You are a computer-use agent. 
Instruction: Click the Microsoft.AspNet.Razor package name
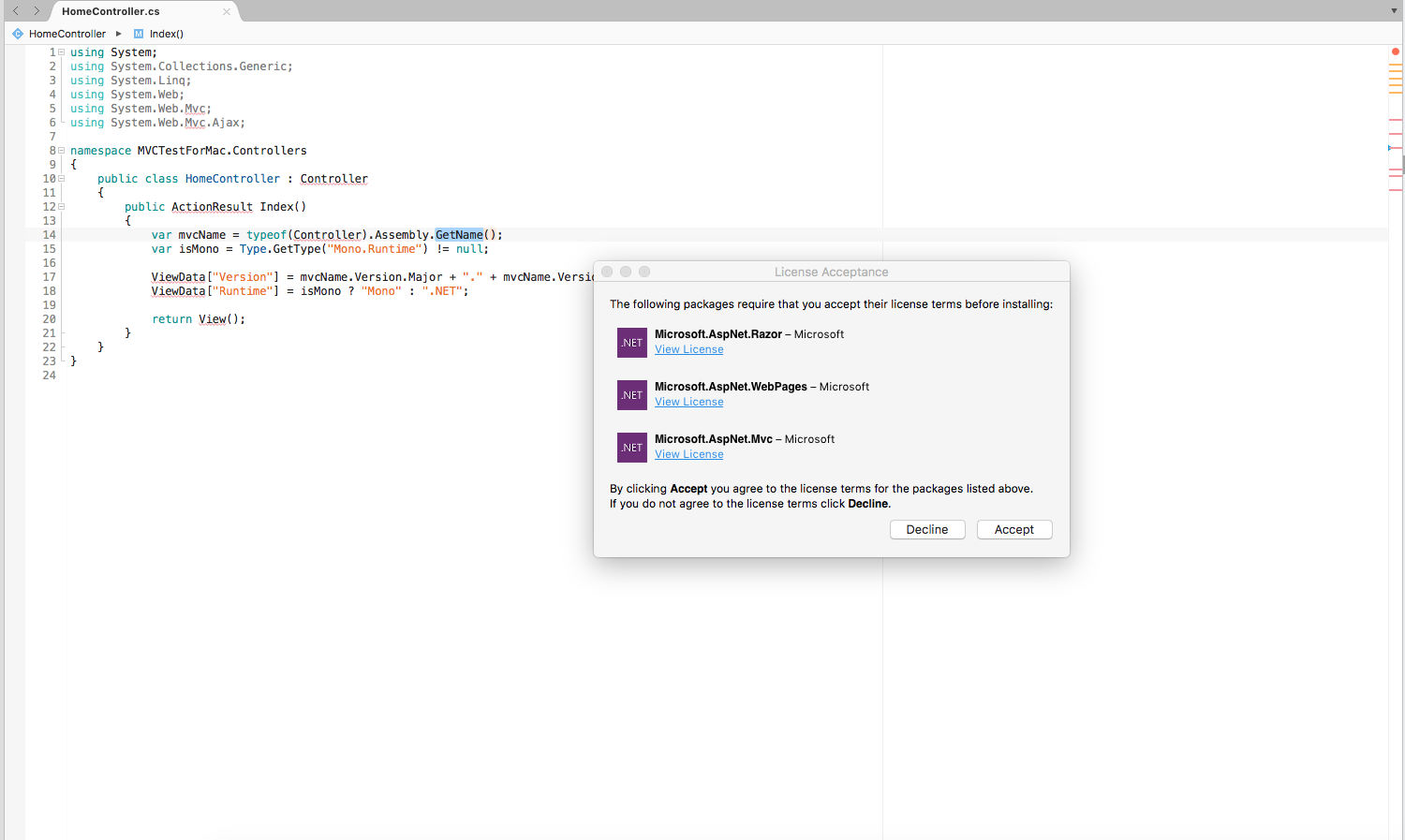point(718,334)
